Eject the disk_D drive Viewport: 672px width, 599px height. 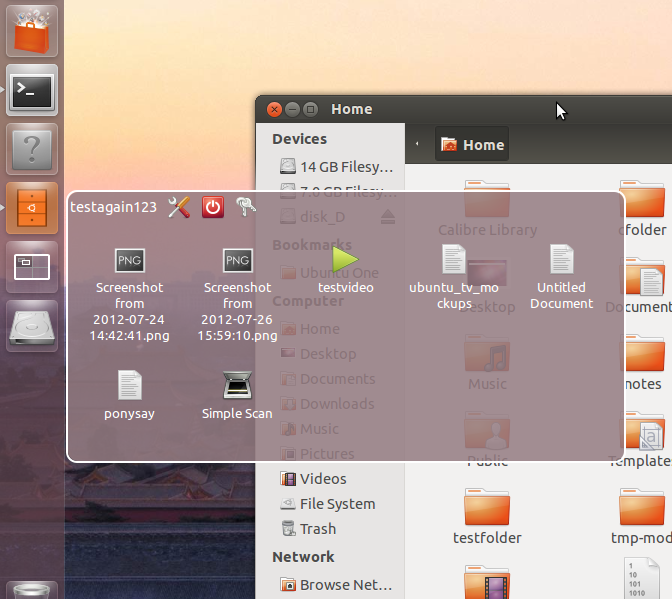pyautogui.click(x=387, y=217)
